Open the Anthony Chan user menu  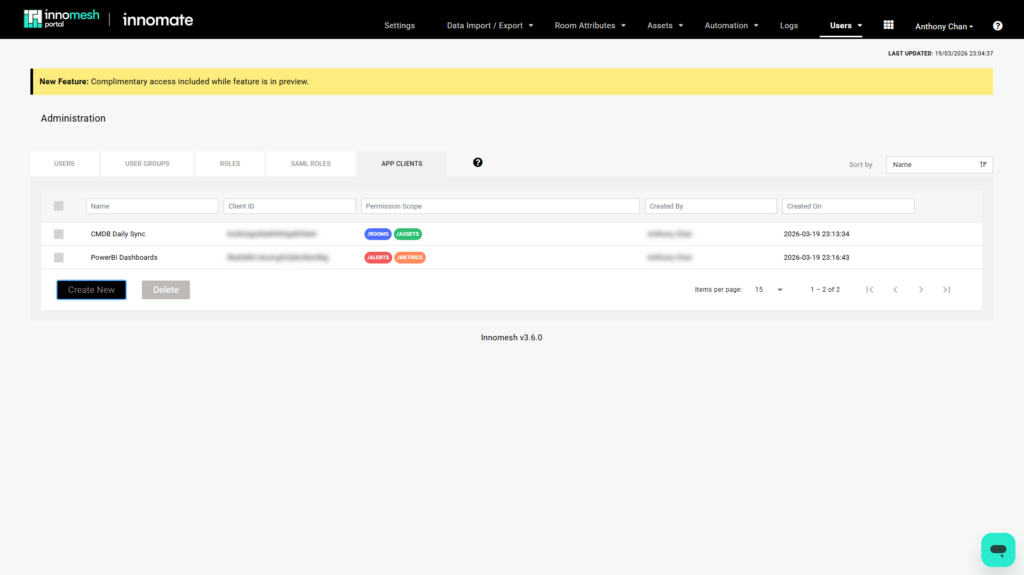click(943, 26)
